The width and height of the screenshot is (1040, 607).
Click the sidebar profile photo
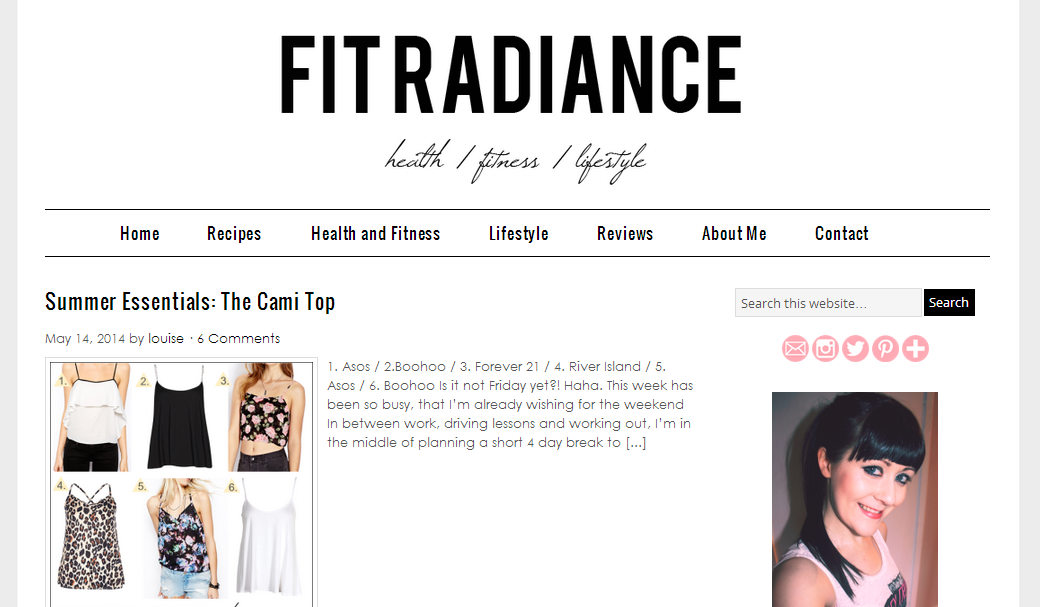click(855, 500)
